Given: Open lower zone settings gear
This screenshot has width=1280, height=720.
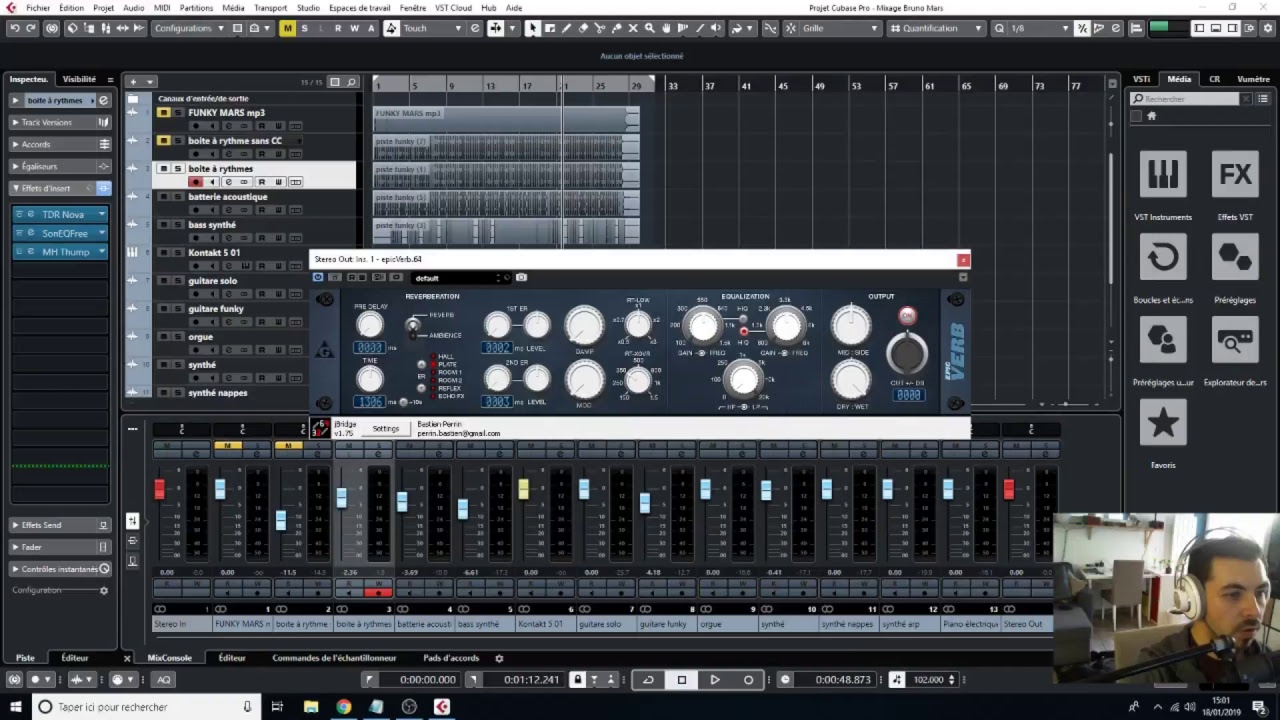Looking at the screenshot, I should (499, 658).
